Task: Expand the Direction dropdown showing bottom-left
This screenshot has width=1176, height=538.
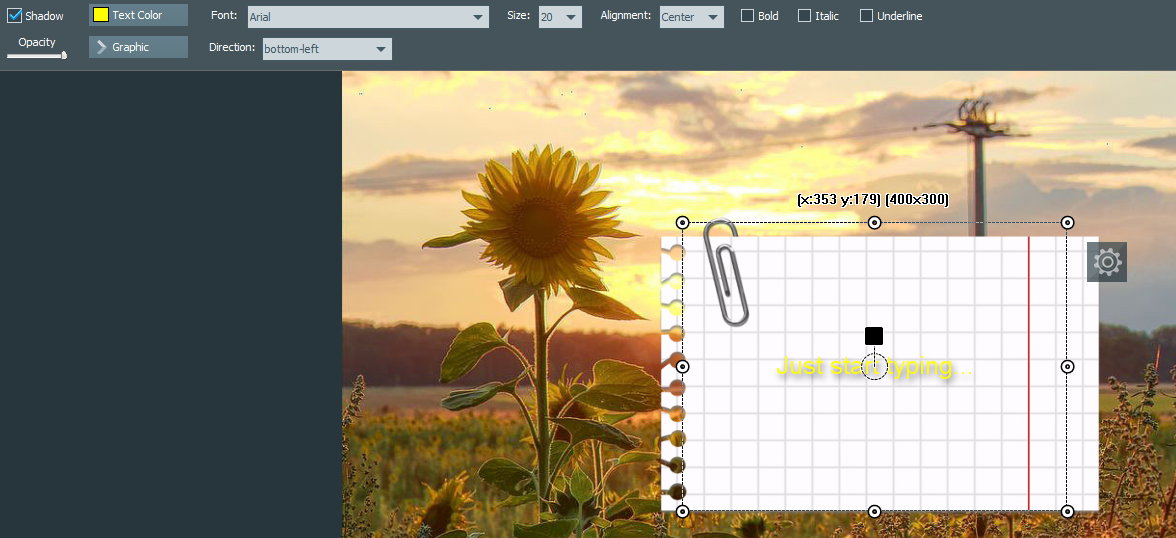Action: [327, 49]
